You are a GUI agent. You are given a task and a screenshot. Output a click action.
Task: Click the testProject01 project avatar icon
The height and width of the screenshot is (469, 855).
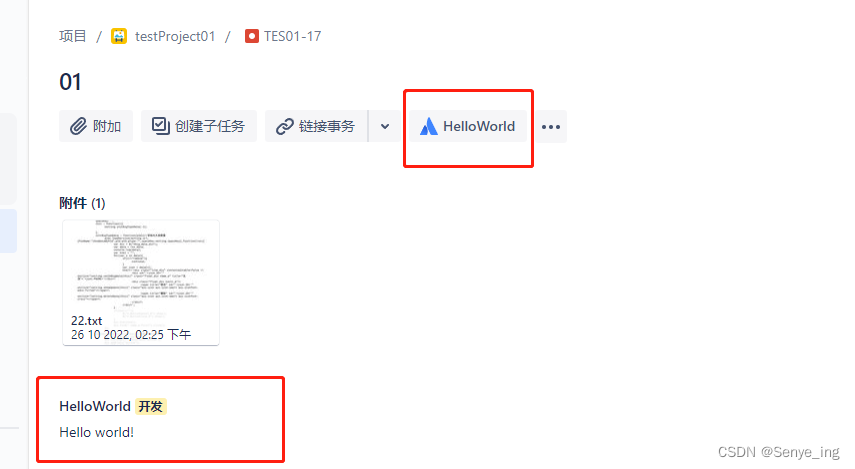pos(119,36)
